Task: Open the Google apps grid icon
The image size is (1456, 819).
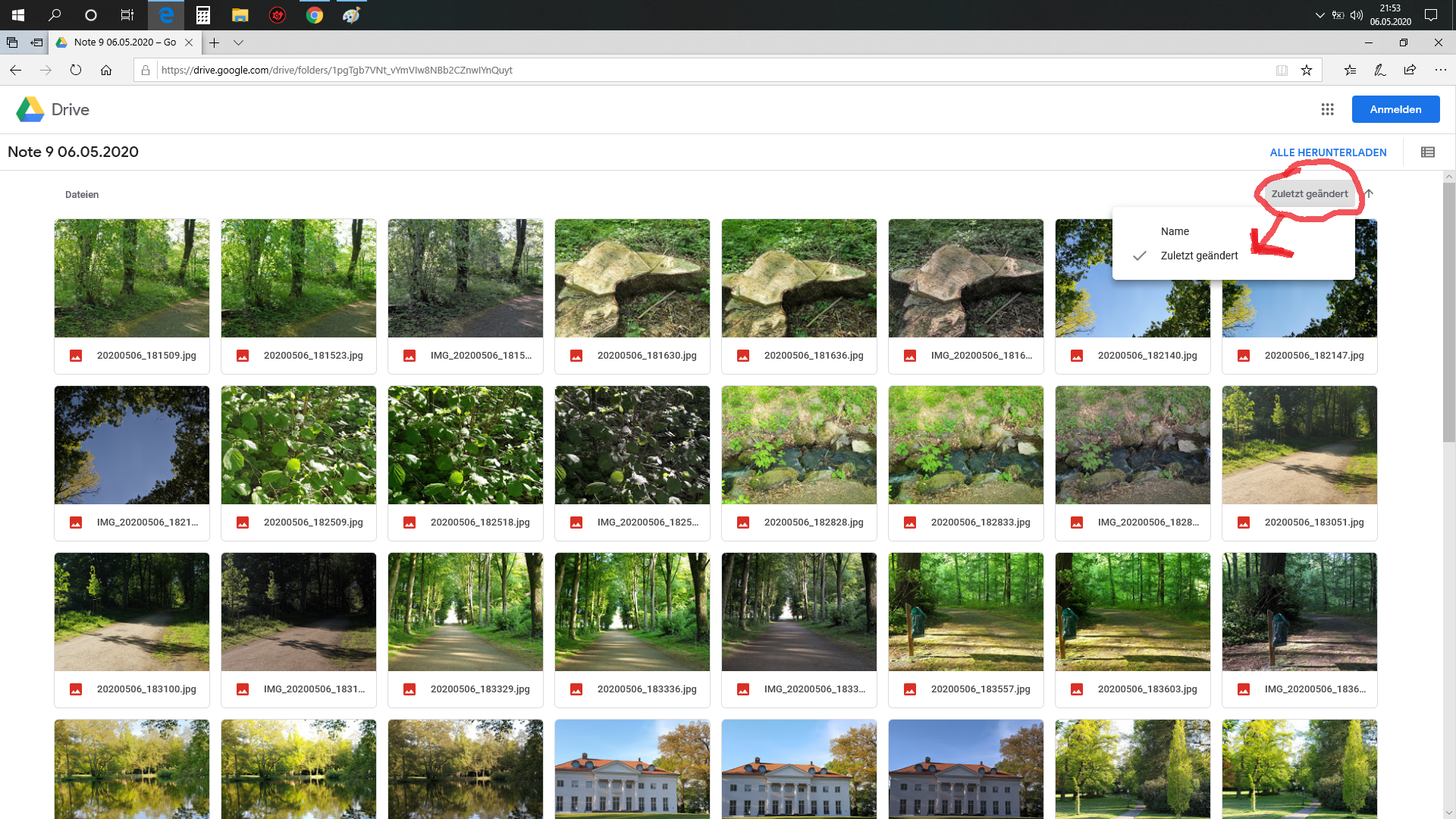Action: (x=1327, y=109)
